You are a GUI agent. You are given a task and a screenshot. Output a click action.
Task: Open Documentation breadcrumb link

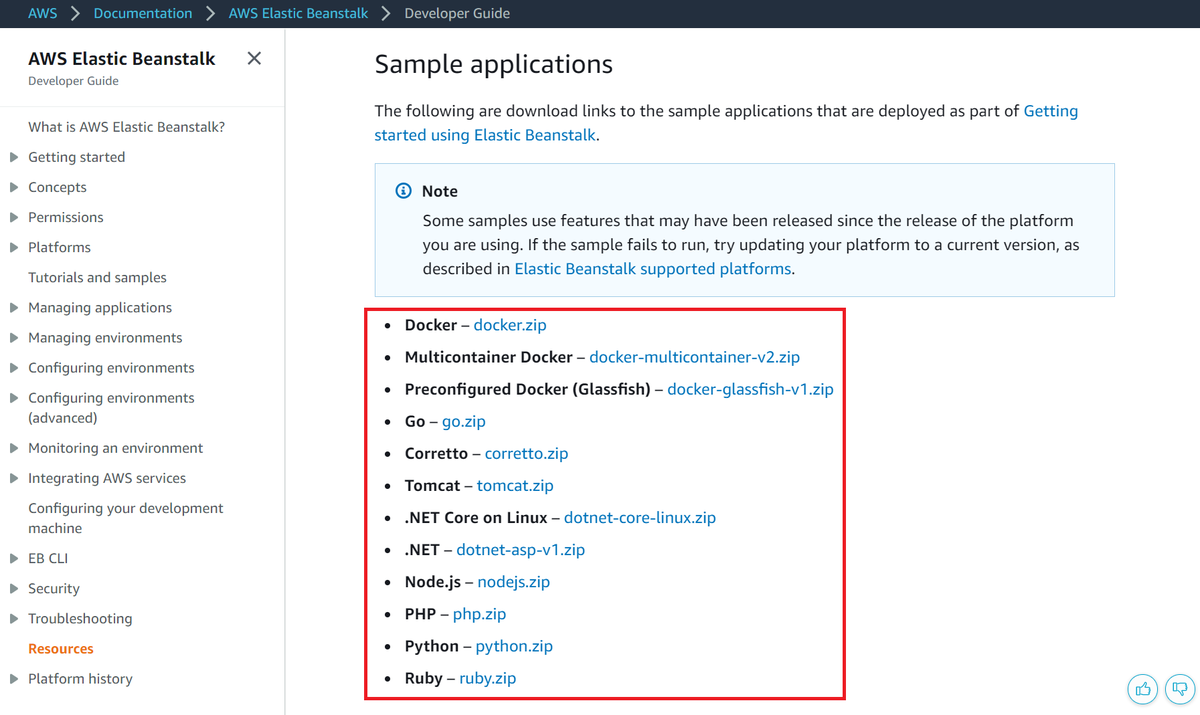point(143,13)
